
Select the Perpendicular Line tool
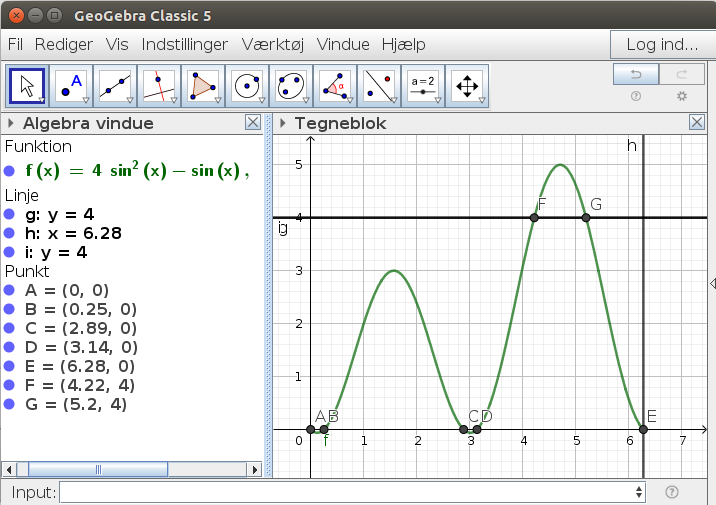(x=159, y=86)
